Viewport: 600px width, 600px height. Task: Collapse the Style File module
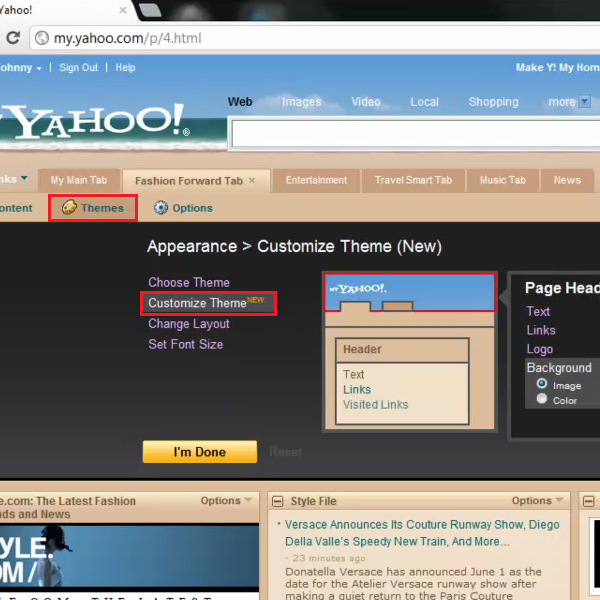(277, 501)
